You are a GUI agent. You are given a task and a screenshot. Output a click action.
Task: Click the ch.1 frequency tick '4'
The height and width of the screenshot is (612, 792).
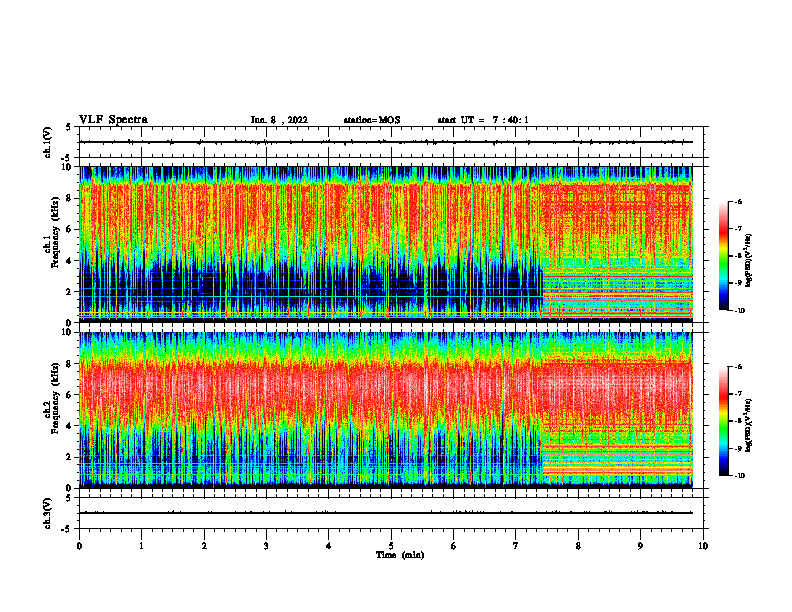tap(71, 261)
